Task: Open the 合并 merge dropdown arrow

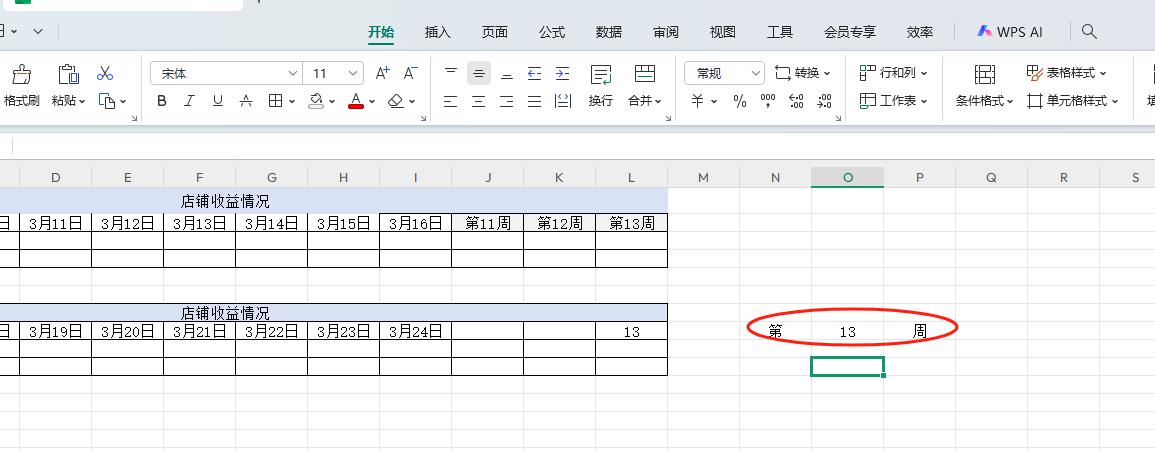Action: [658, 102]
